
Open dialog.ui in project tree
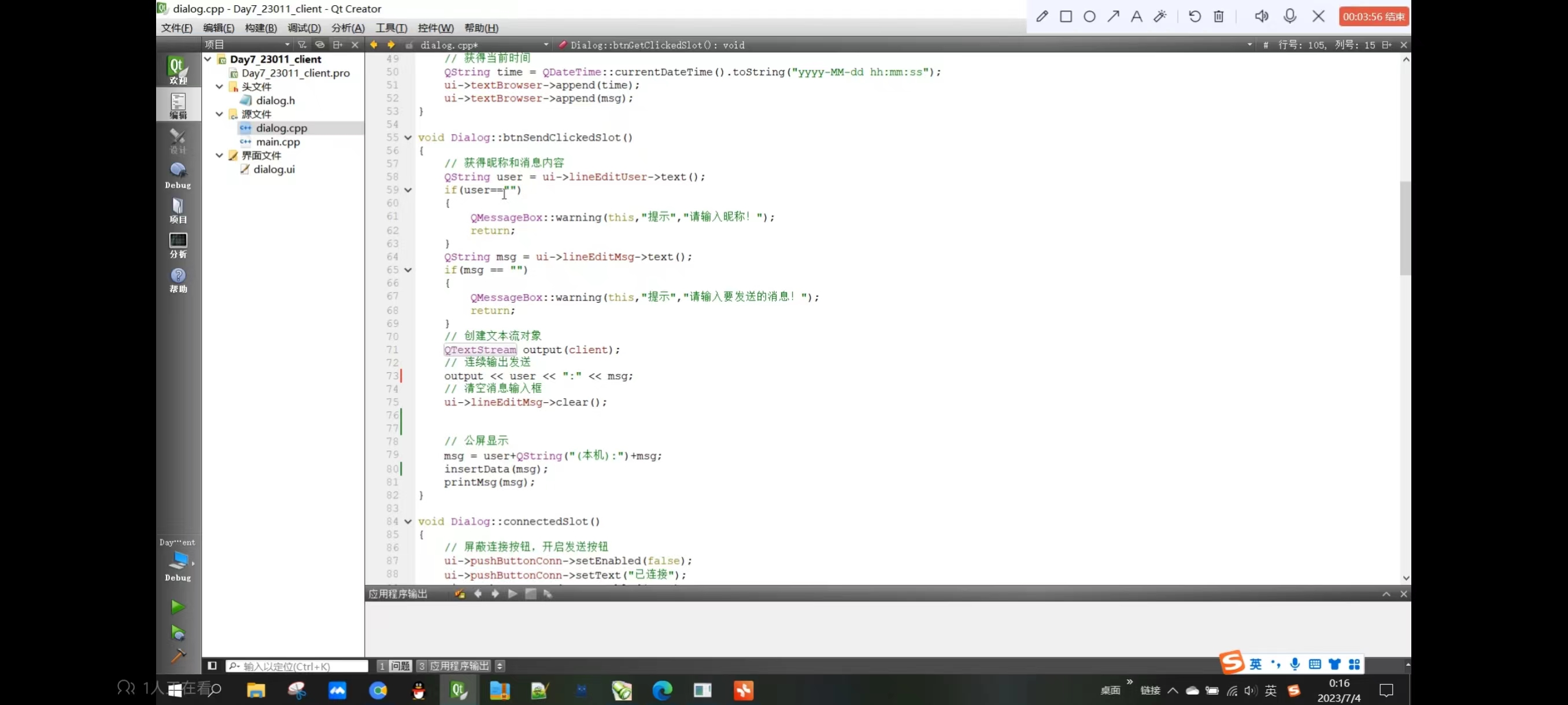(274, 169)
